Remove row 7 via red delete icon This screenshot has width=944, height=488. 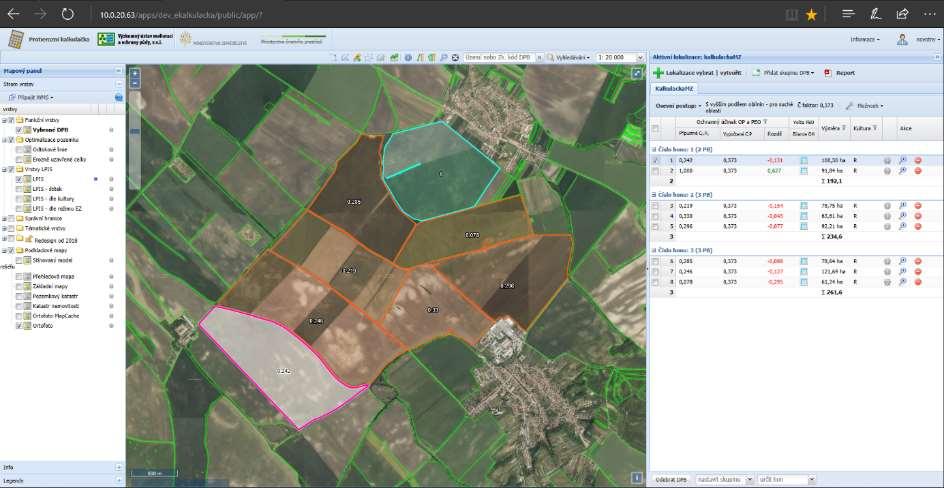coord(918,271)
